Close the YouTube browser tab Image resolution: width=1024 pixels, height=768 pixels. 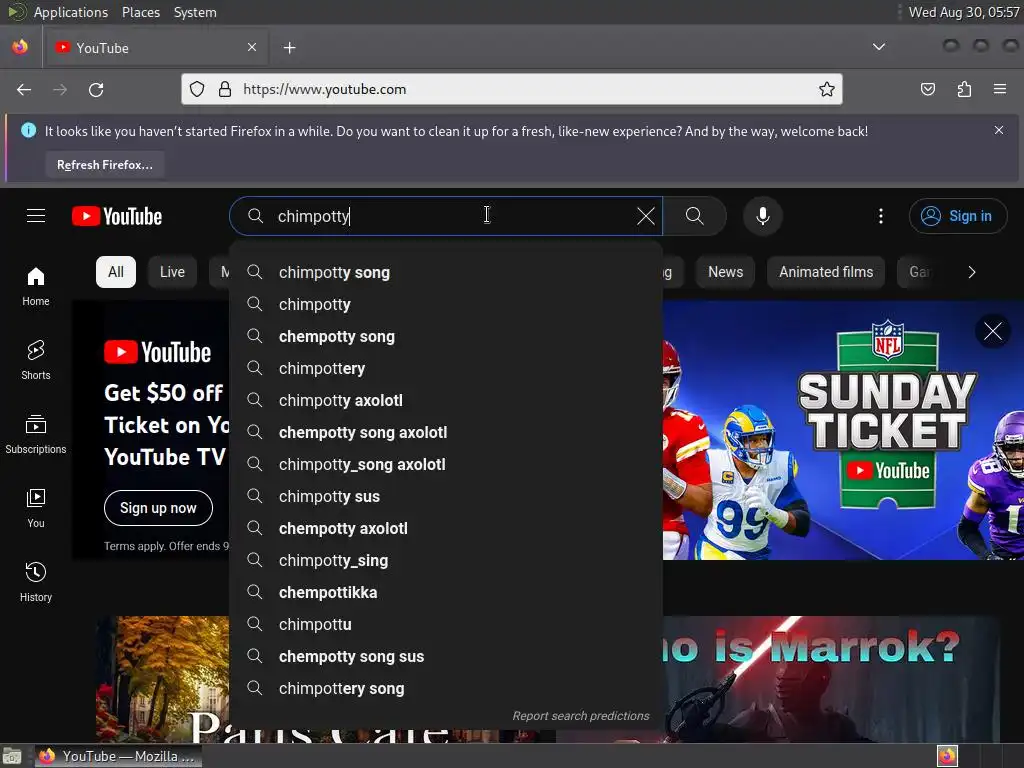pyautogui.click(x=252, y=47)
